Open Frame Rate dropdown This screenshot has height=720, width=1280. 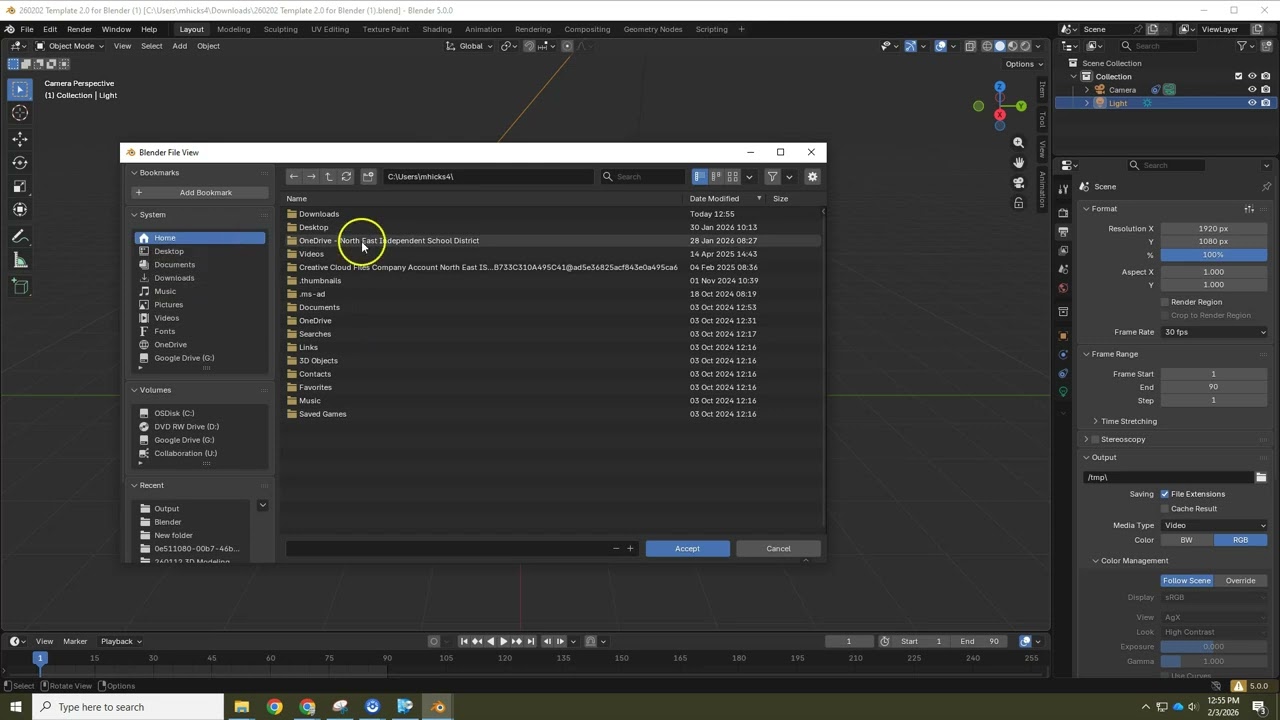(x=1214, y=332)
